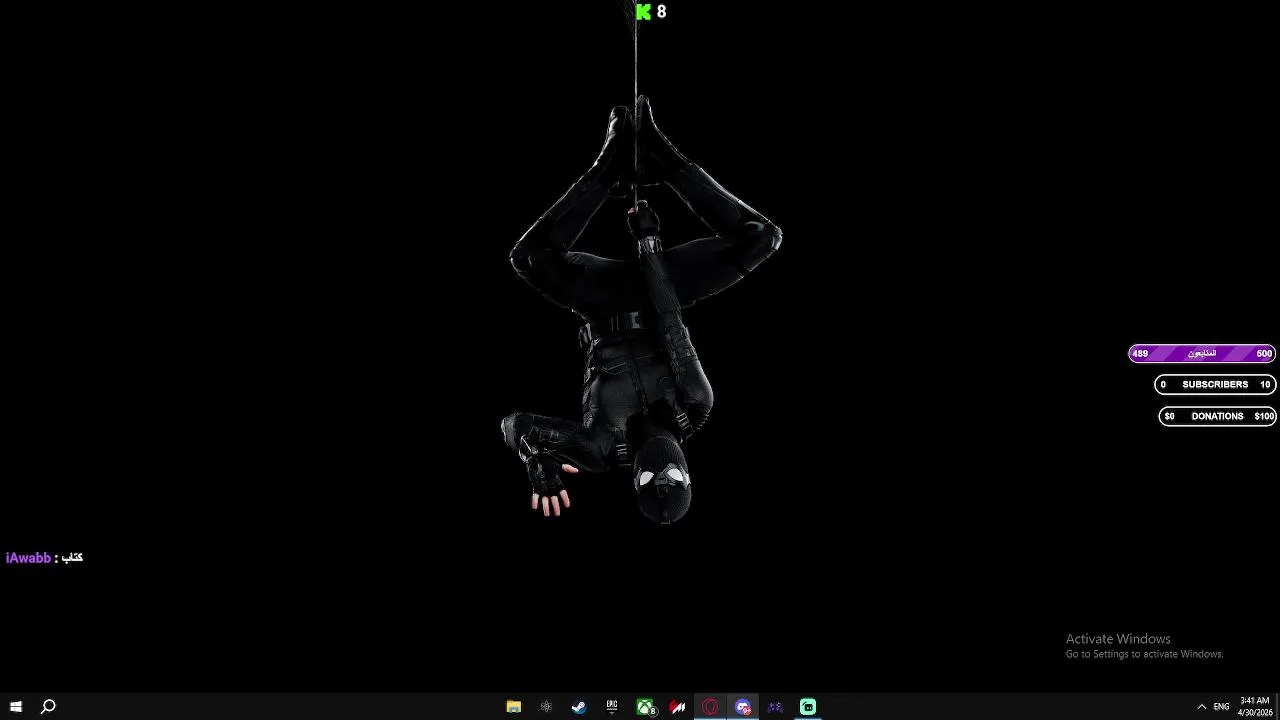Open the Windows Start menu

point(16,706)
